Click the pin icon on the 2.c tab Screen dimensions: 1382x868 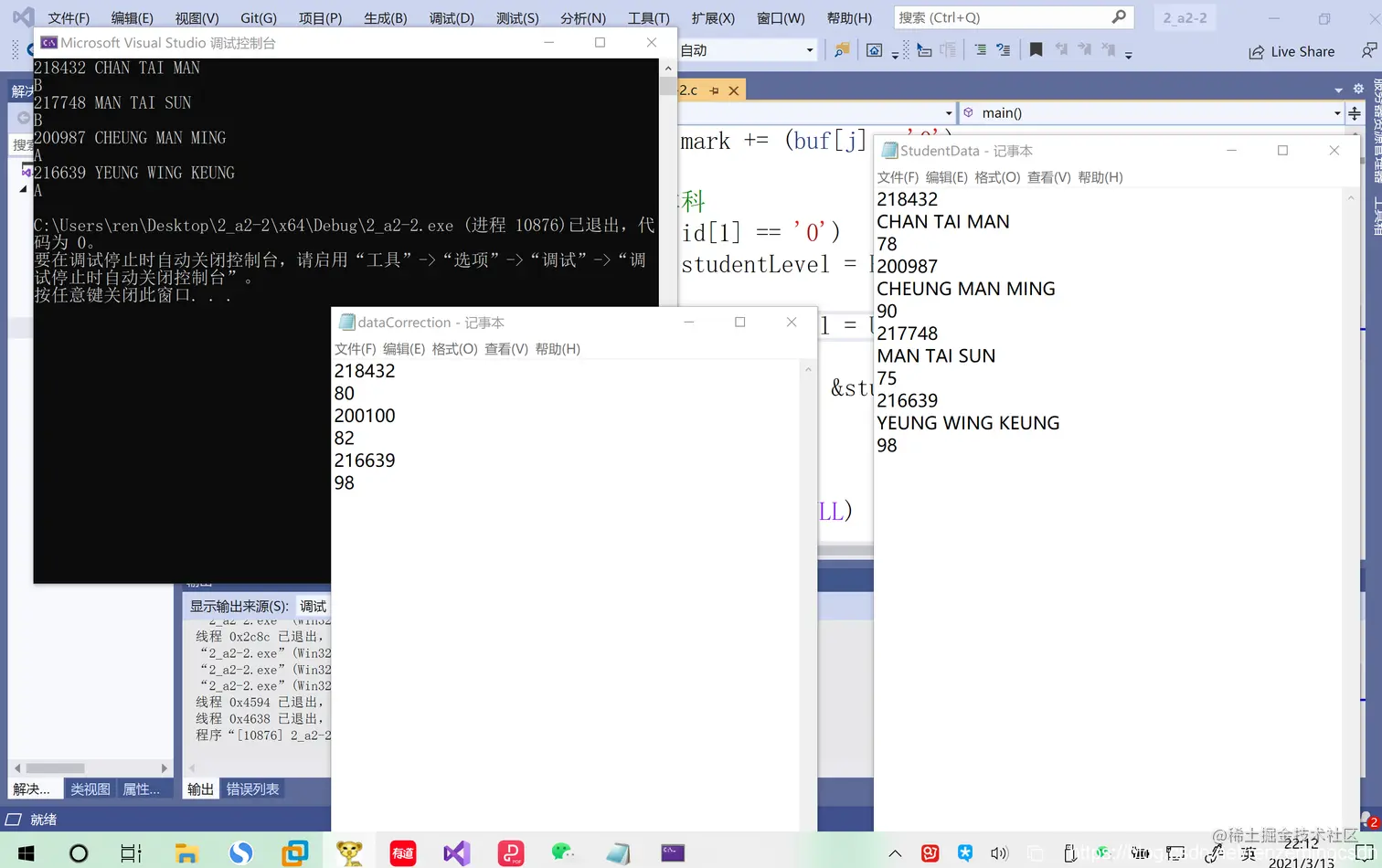(x=714, y=90)
